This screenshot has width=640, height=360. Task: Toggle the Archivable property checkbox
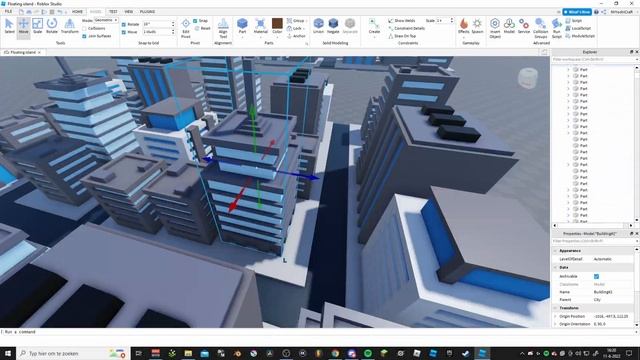[596, 276]
